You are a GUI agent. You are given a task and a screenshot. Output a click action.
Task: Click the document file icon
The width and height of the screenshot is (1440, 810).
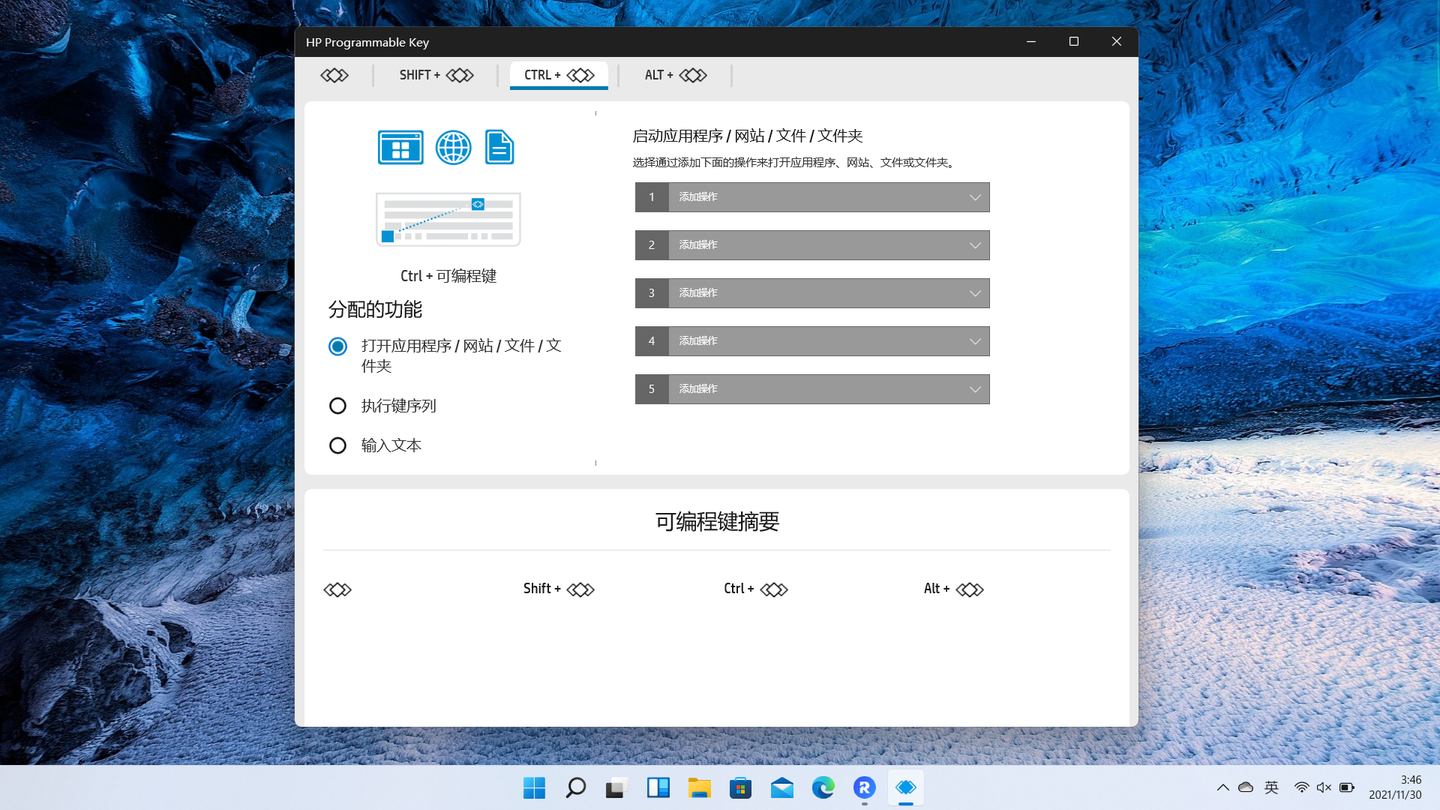click(499, 147)
